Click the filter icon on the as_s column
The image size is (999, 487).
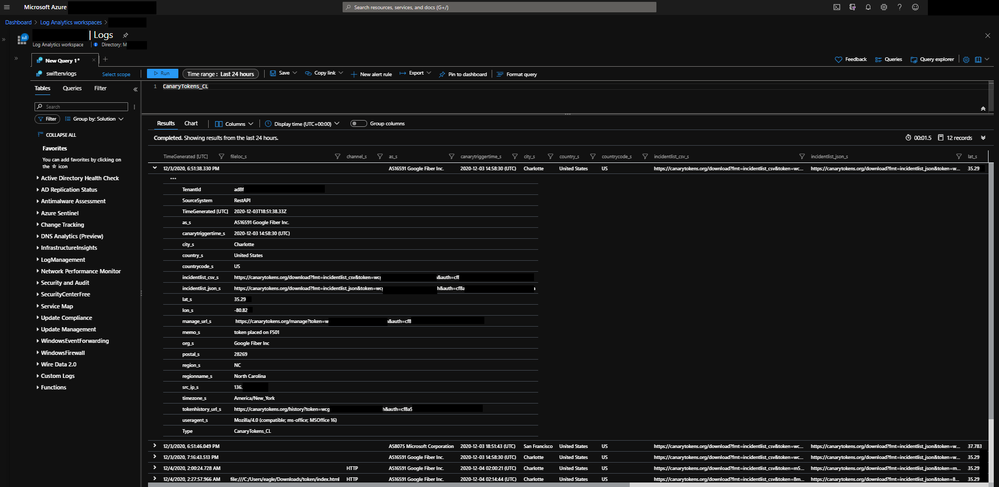[451, 156]
